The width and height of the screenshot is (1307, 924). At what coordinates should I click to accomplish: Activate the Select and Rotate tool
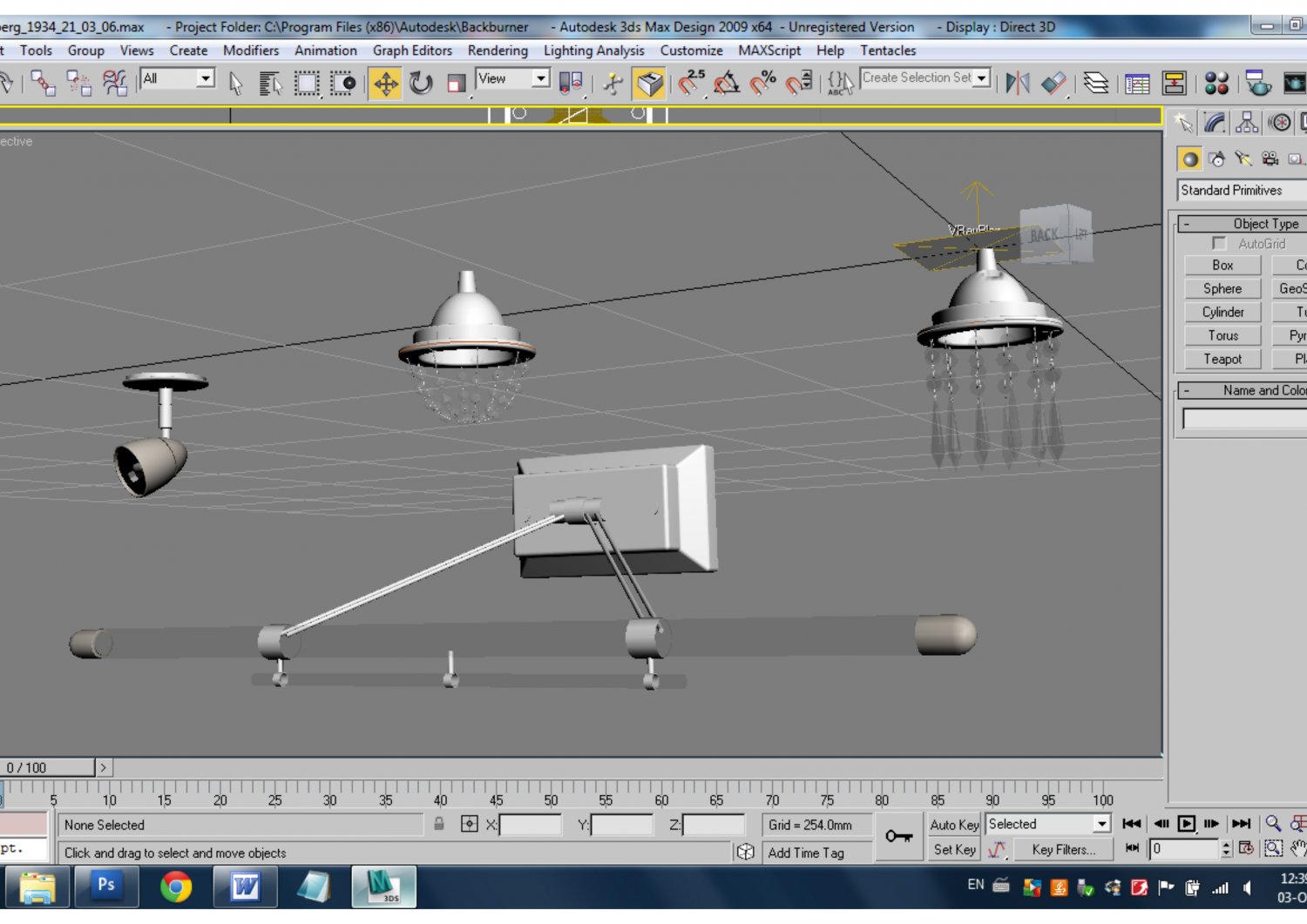pyautogui.click(x=423, y=84)
